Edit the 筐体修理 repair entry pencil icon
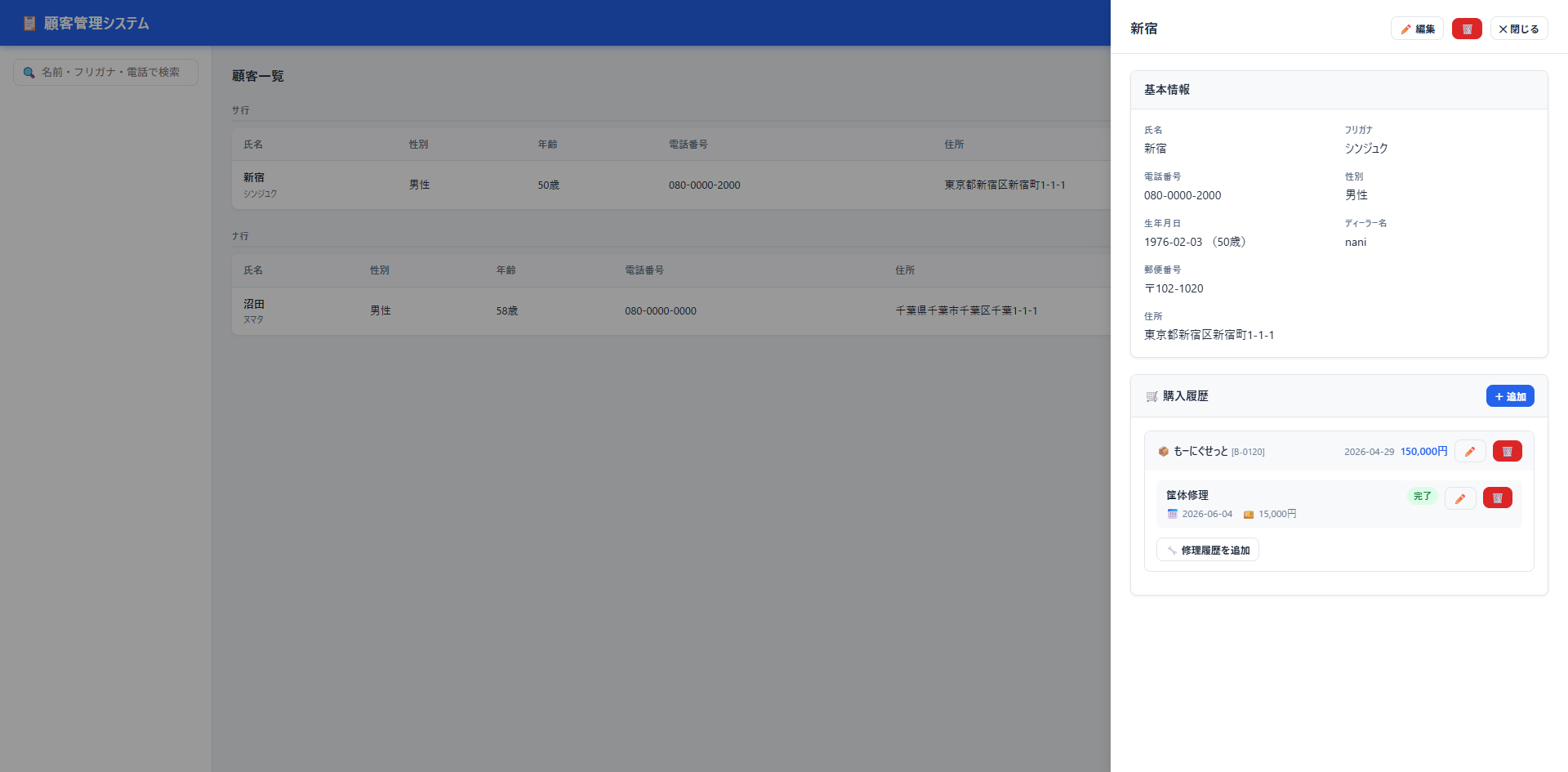 tap(1460, 498)
